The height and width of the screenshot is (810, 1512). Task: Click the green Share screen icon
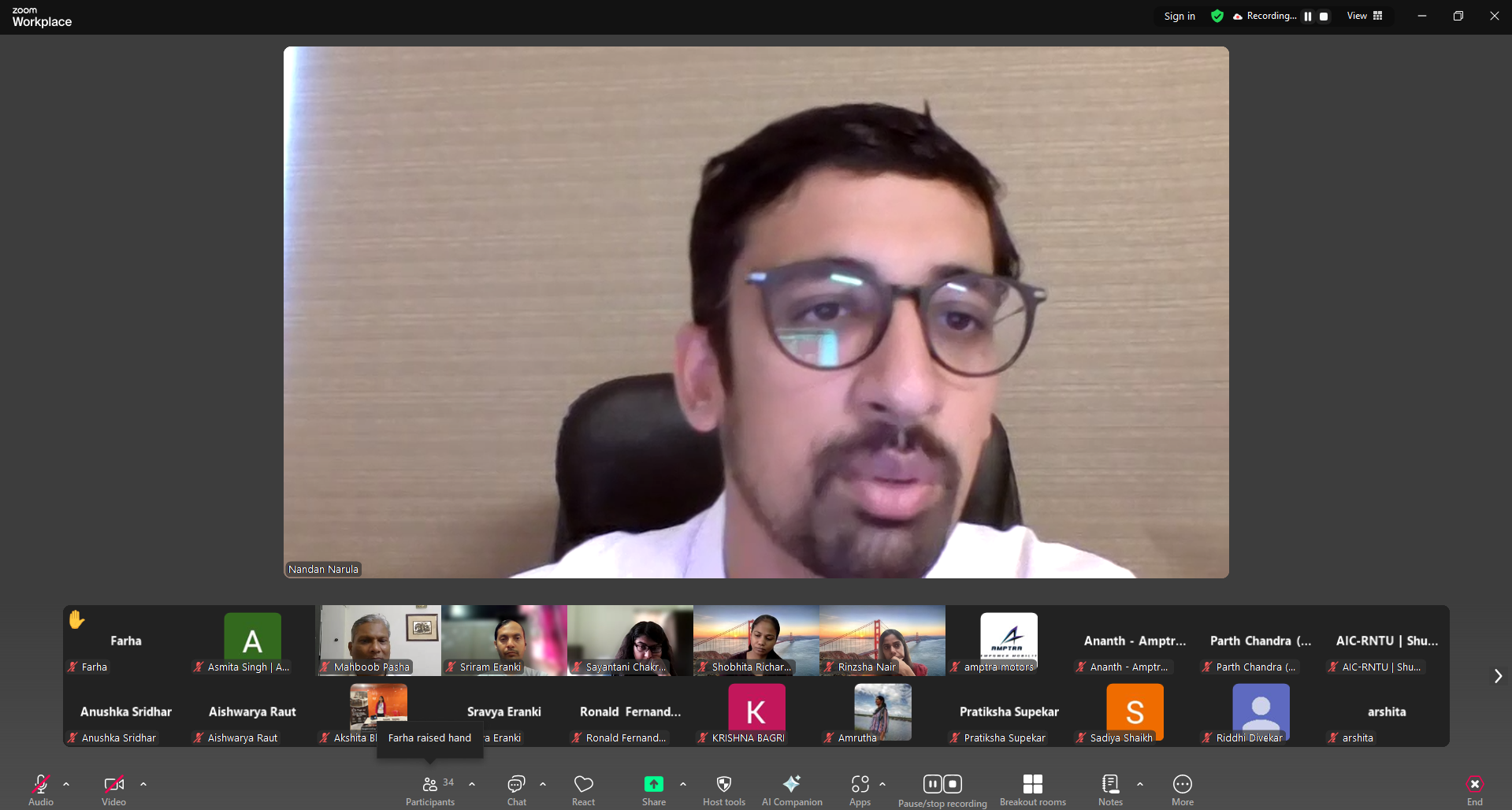[653, 784]
